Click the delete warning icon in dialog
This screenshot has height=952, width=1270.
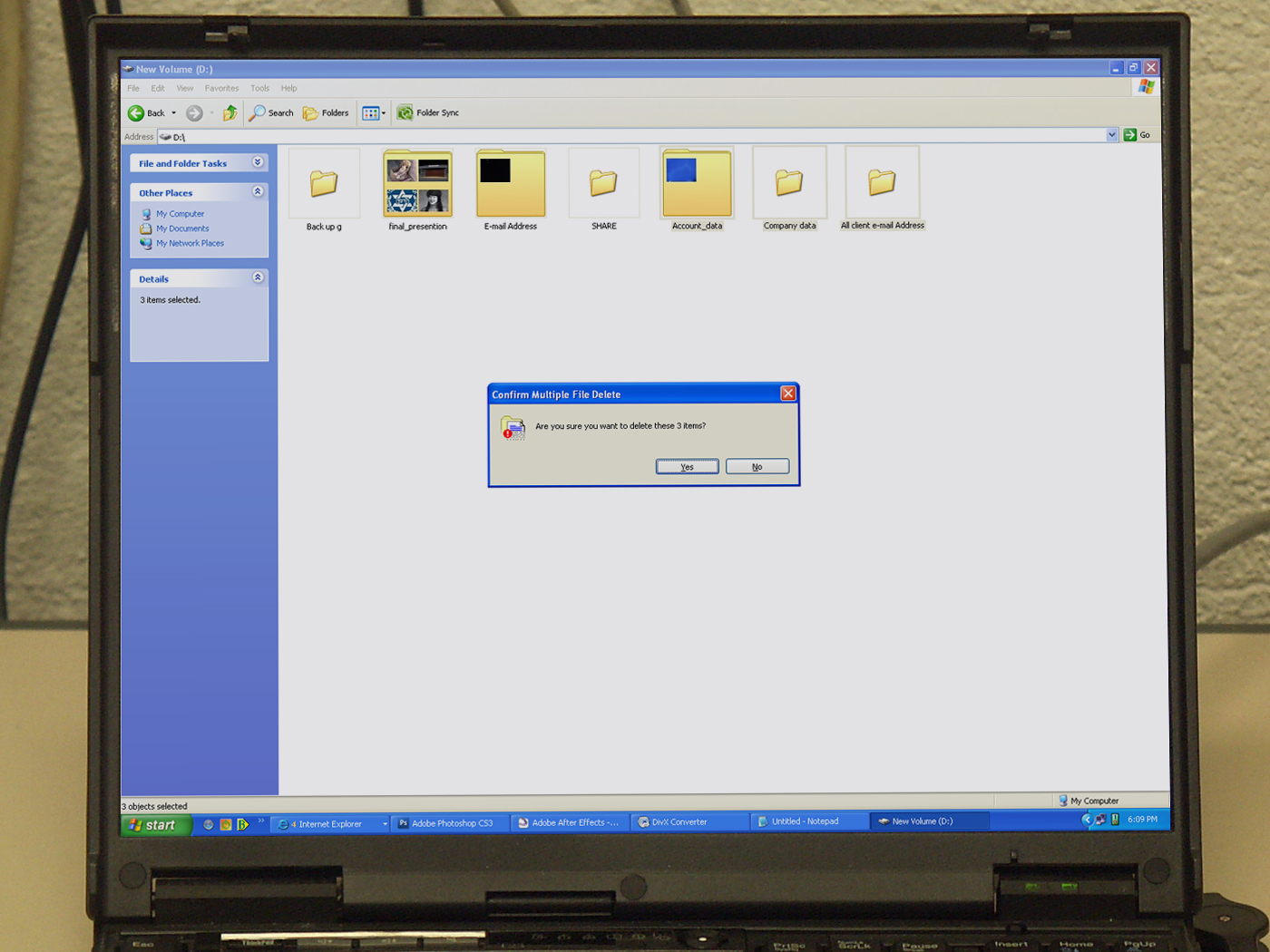tap(513, 428)
